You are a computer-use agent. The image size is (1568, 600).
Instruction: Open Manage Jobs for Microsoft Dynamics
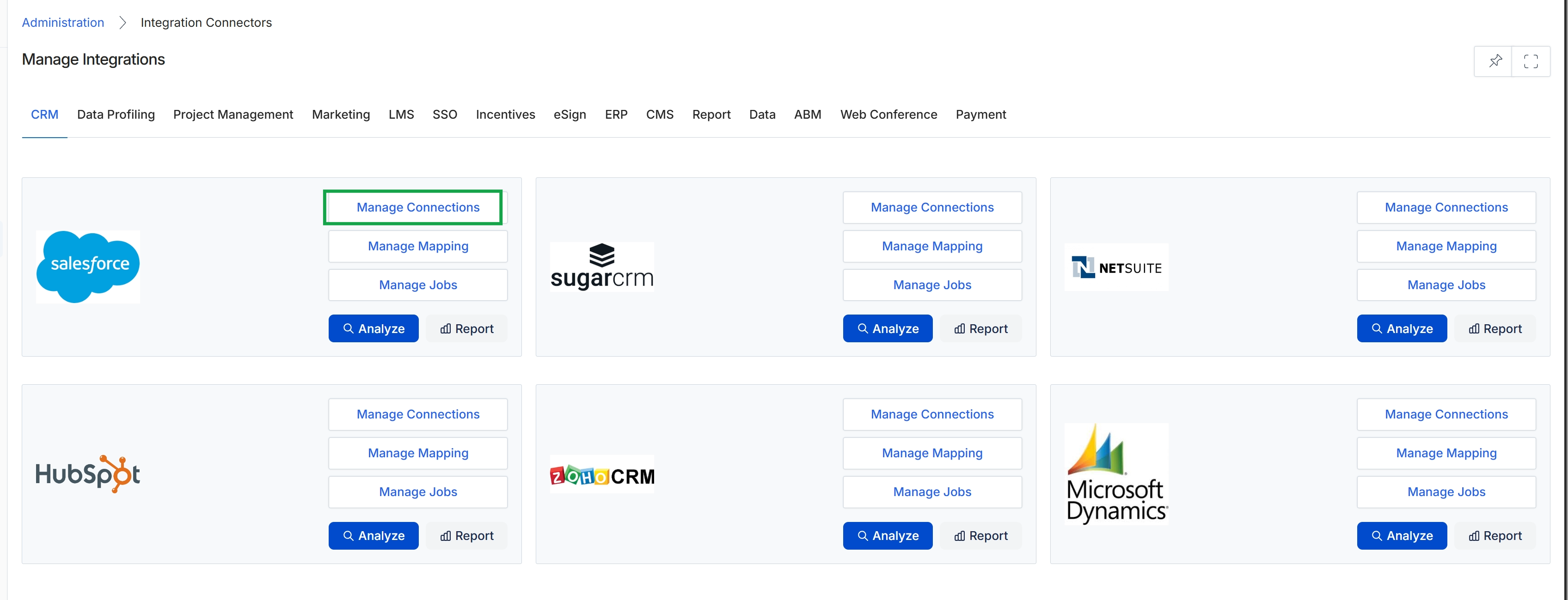[x=1446, y=492]
